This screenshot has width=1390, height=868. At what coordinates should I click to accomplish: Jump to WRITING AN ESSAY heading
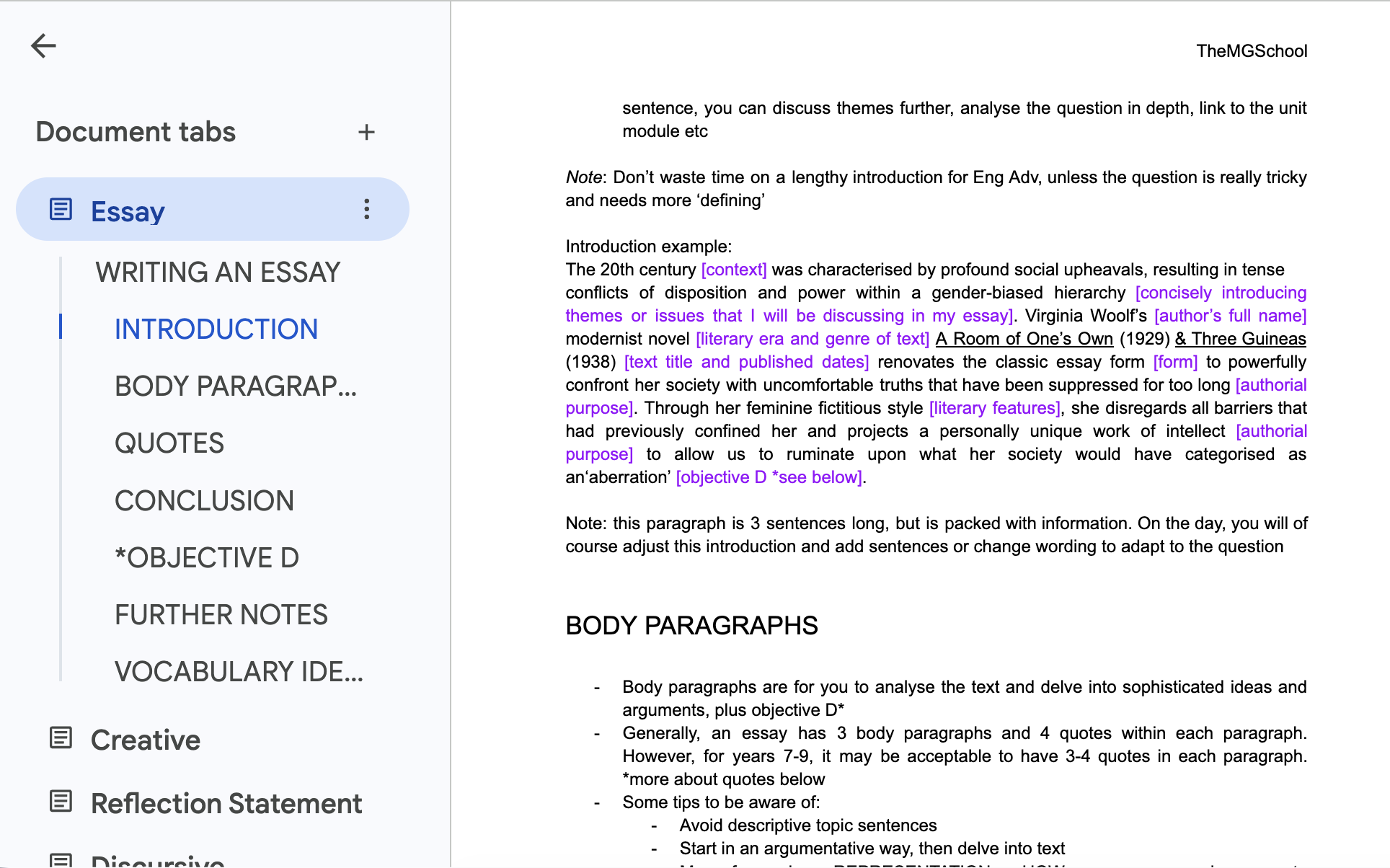coord(218,273)
